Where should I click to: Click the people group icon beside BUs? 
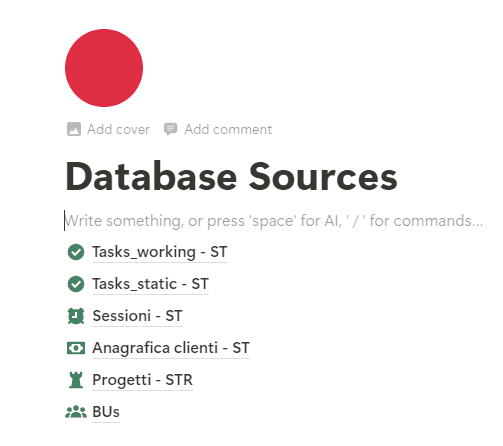click(76, 412)
